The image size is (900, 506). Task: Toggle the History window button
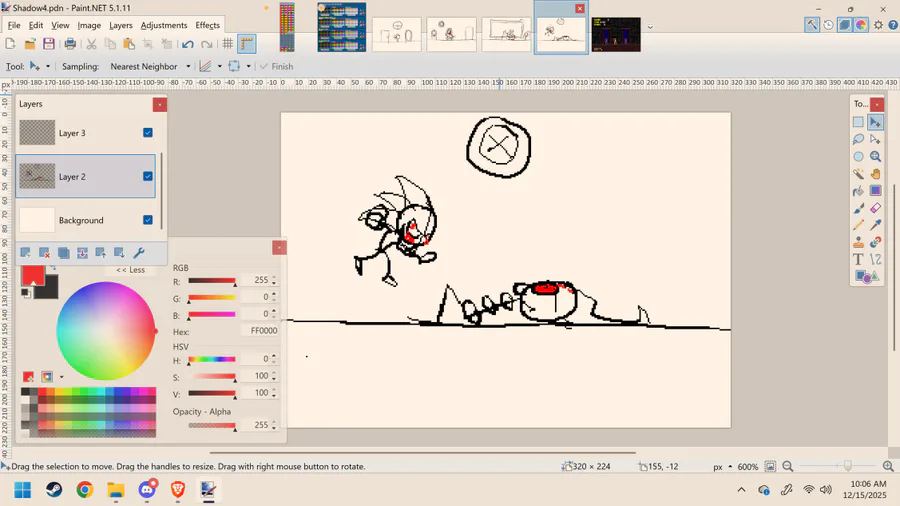click(828, 25)
